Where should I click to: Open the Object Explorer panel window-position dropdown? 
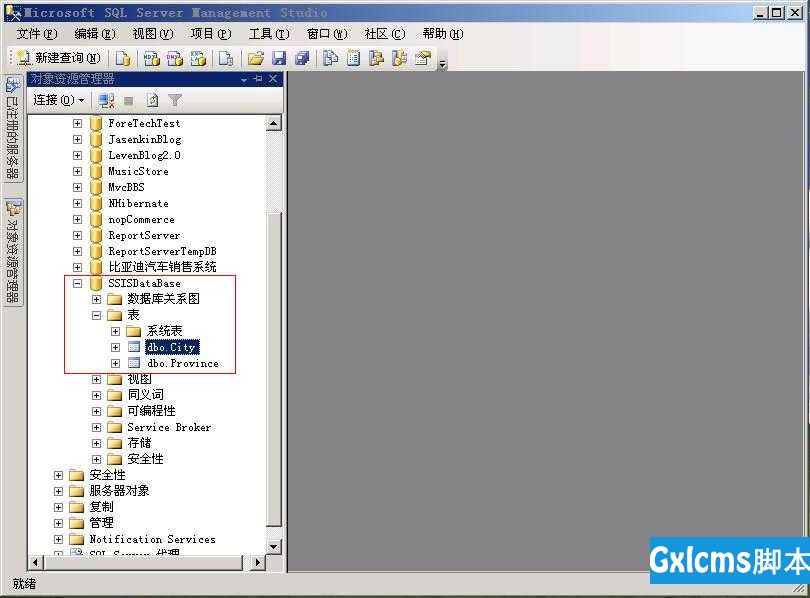coord(244,80)
